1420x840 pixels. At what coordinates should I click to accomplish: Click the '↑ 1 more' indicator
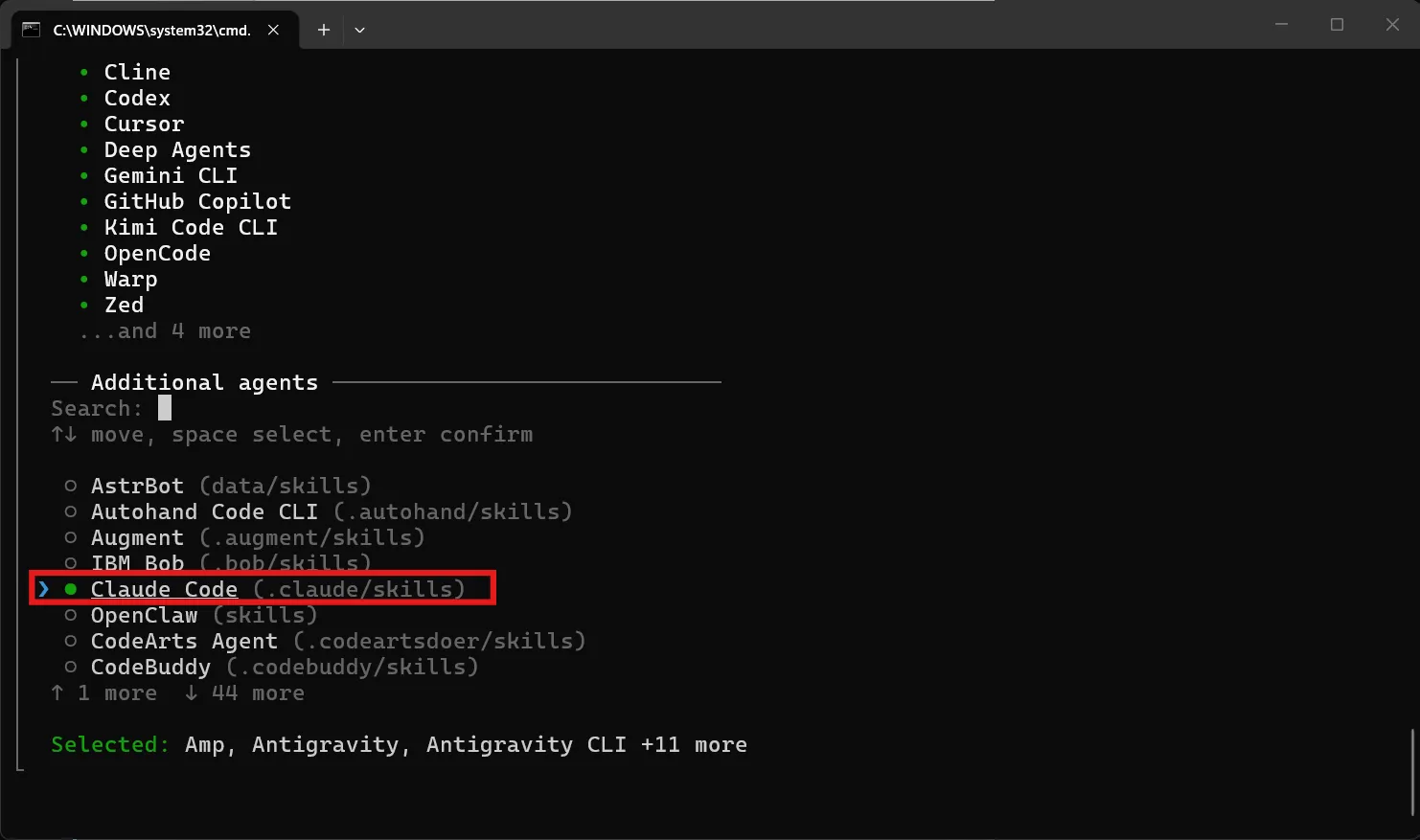click(103, 692)
